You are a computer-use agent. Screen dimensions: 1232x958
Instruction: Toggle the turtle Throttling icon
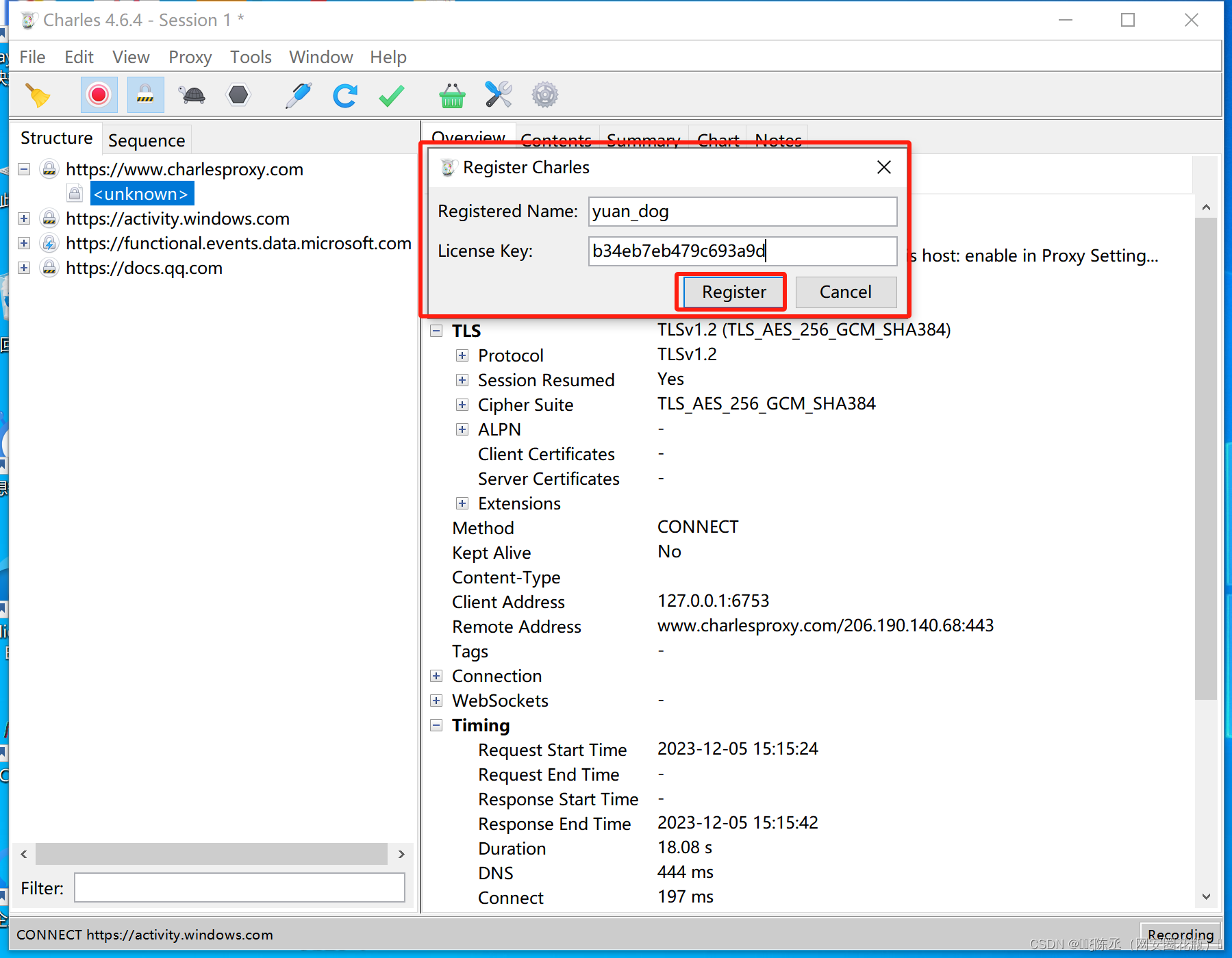click(192, 95)
